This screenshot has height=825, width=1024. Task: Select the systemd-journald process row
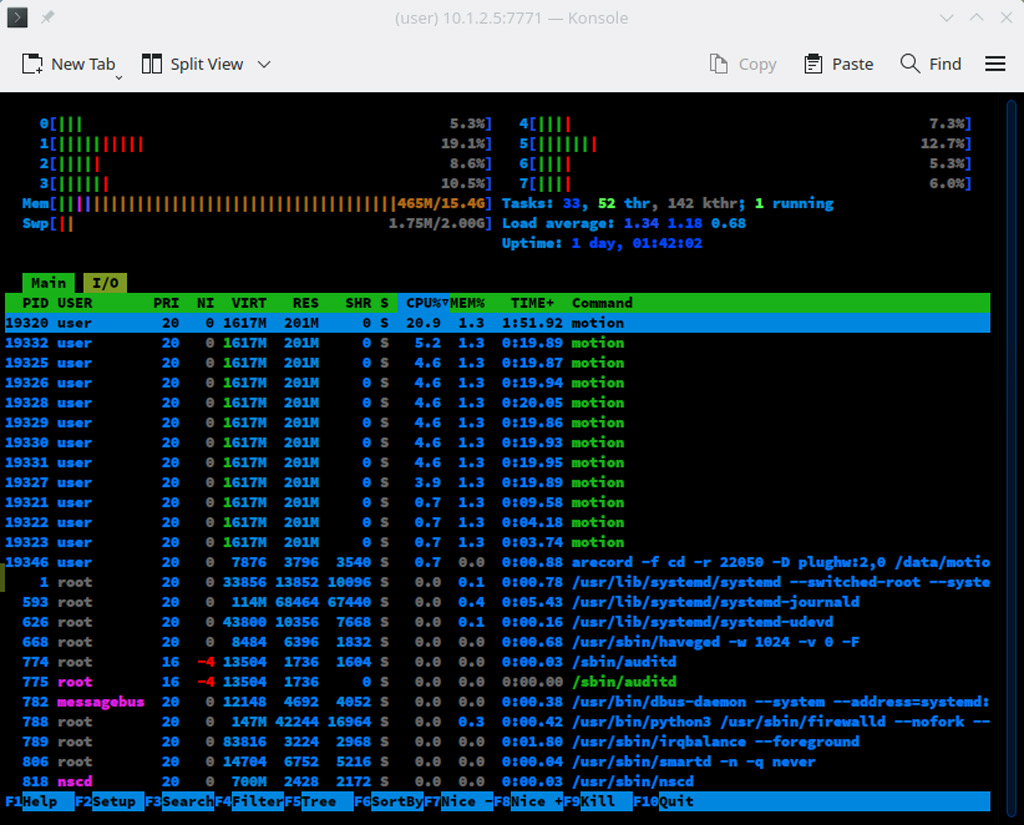coord(498,602)
